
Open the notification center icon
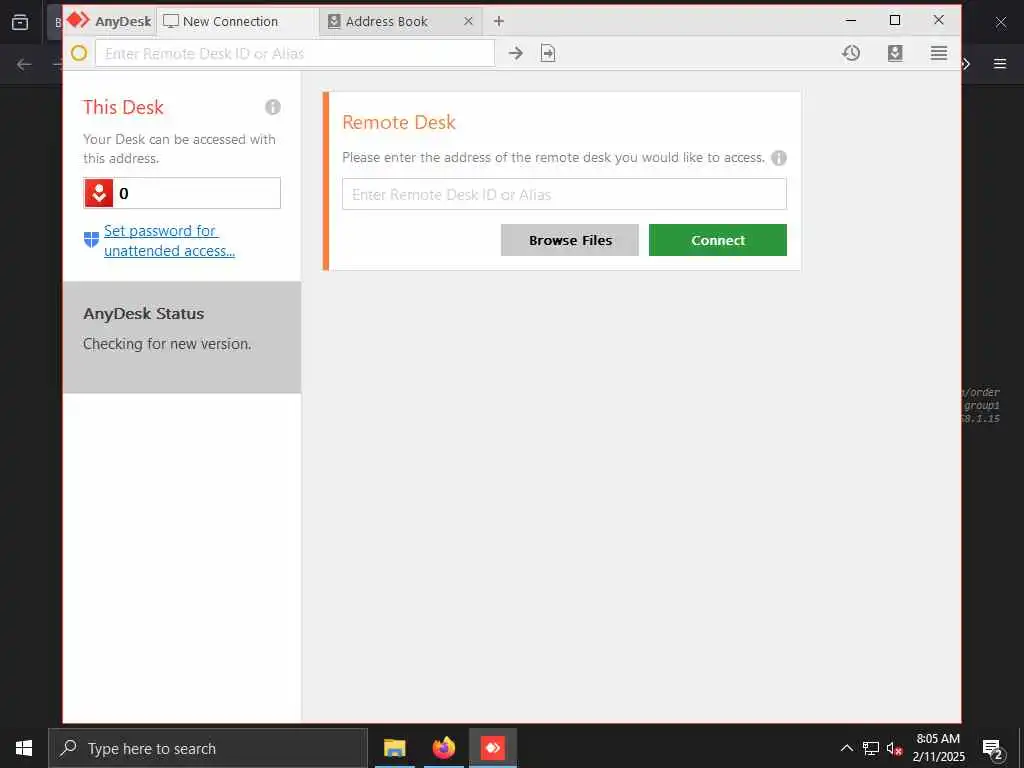[x=993, y=748]
